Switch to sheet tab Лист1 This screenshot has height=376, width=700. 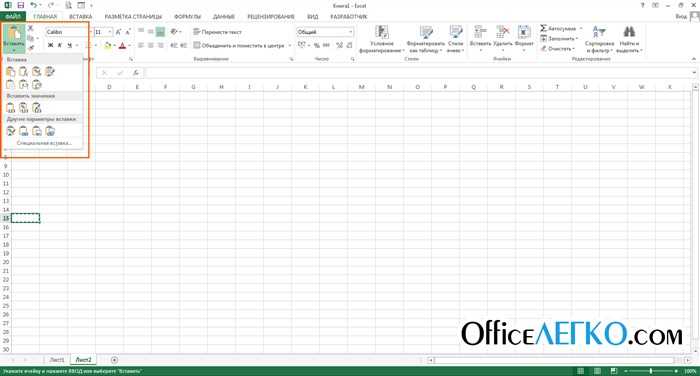[57, 359]
